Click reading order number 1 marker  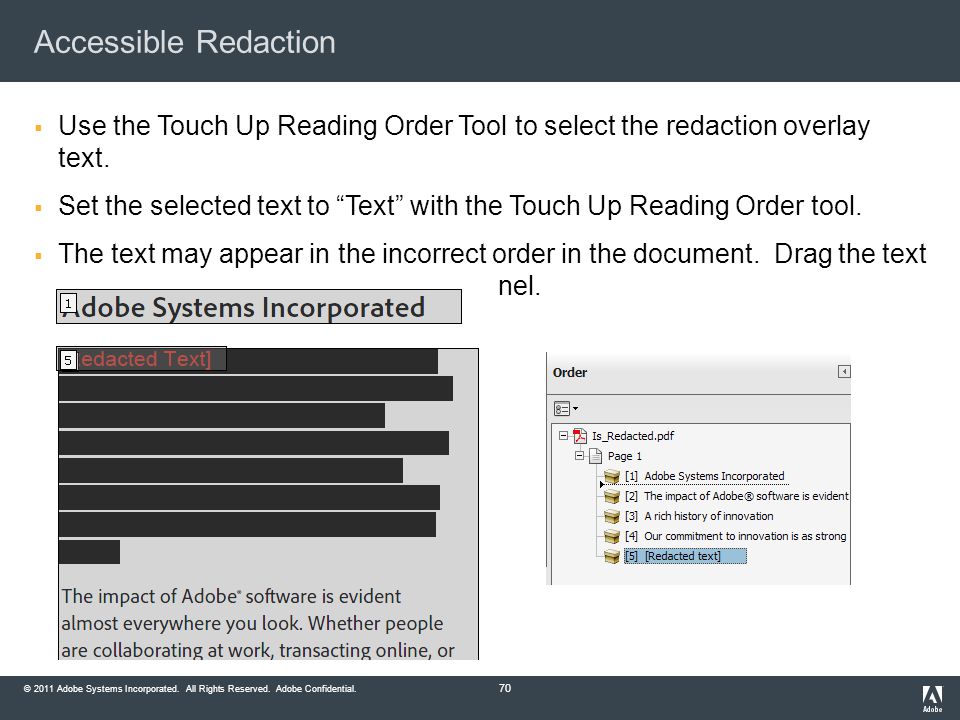pos(68,303)
